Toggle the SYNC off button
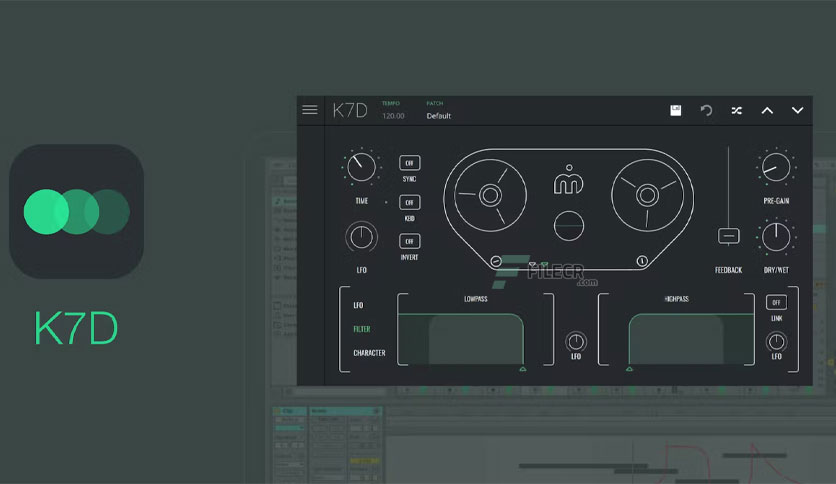Screen dimensions: 836x484 (x=409, y=163)
